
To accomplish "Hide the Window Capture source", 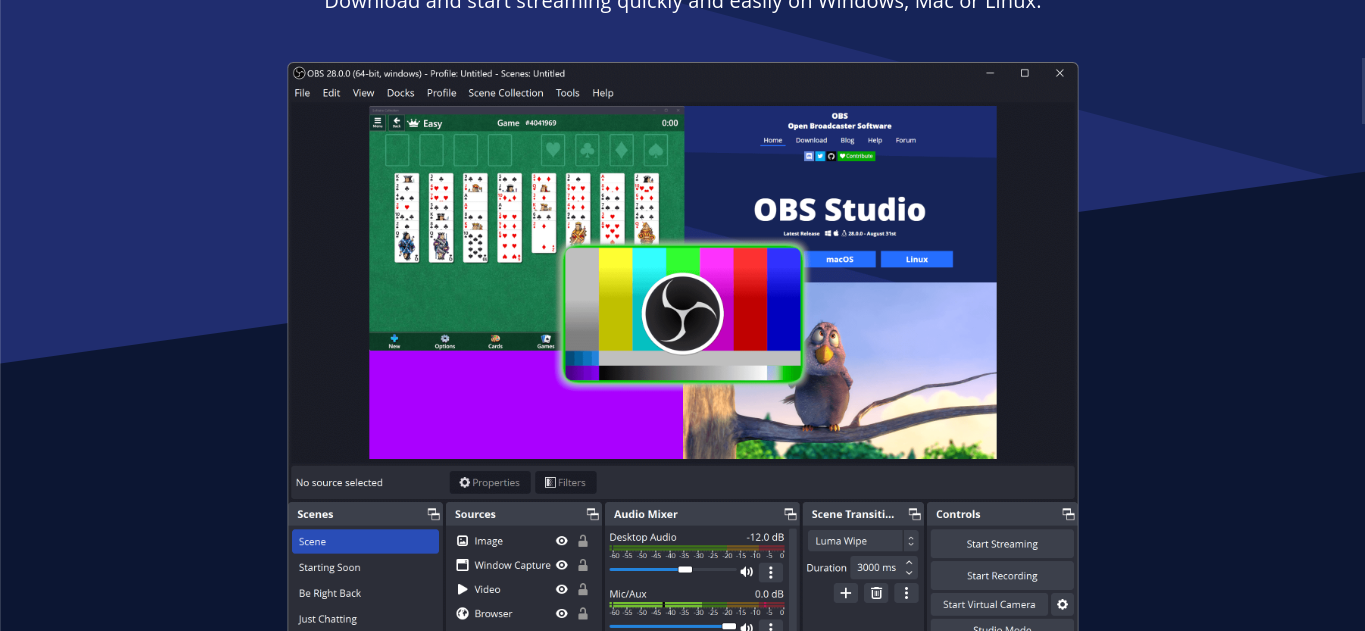I will click(562, 565).
